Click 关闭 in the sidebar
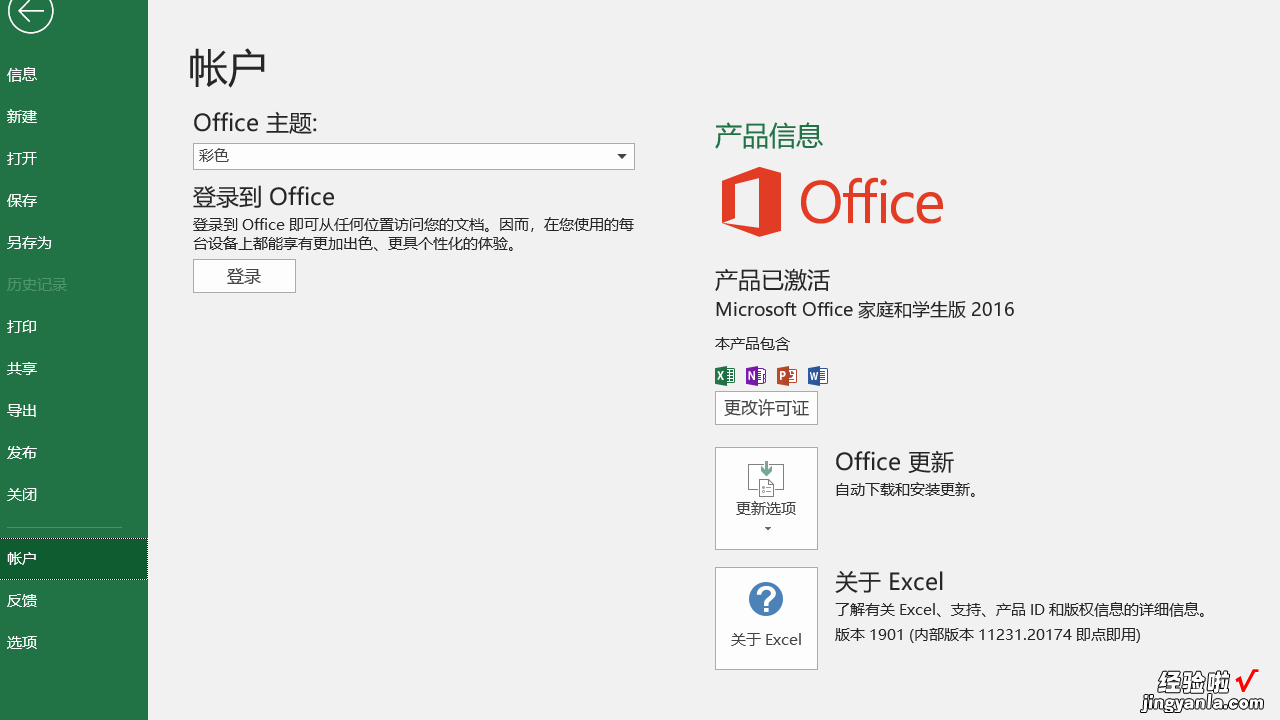Image resolution: width=1280 pixels, height=720 pixels. click(x=74, y=494)
